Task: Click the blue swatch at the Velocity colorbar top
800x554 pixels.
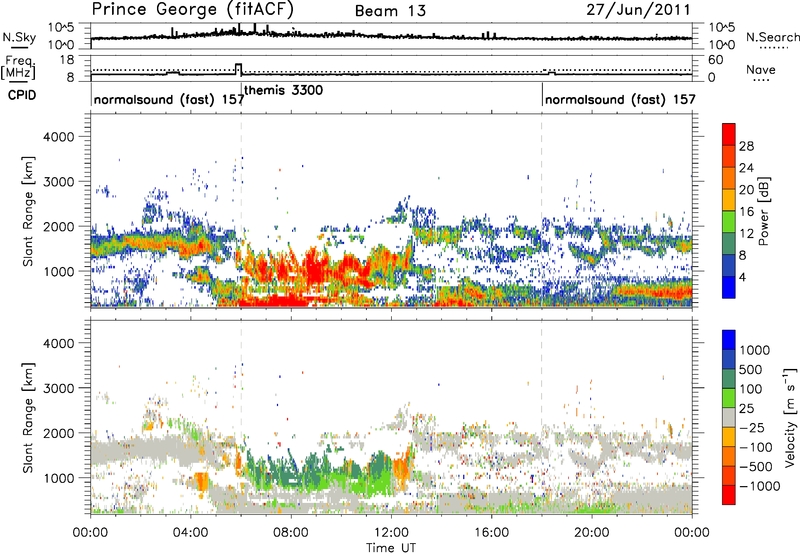Action: 729,340
